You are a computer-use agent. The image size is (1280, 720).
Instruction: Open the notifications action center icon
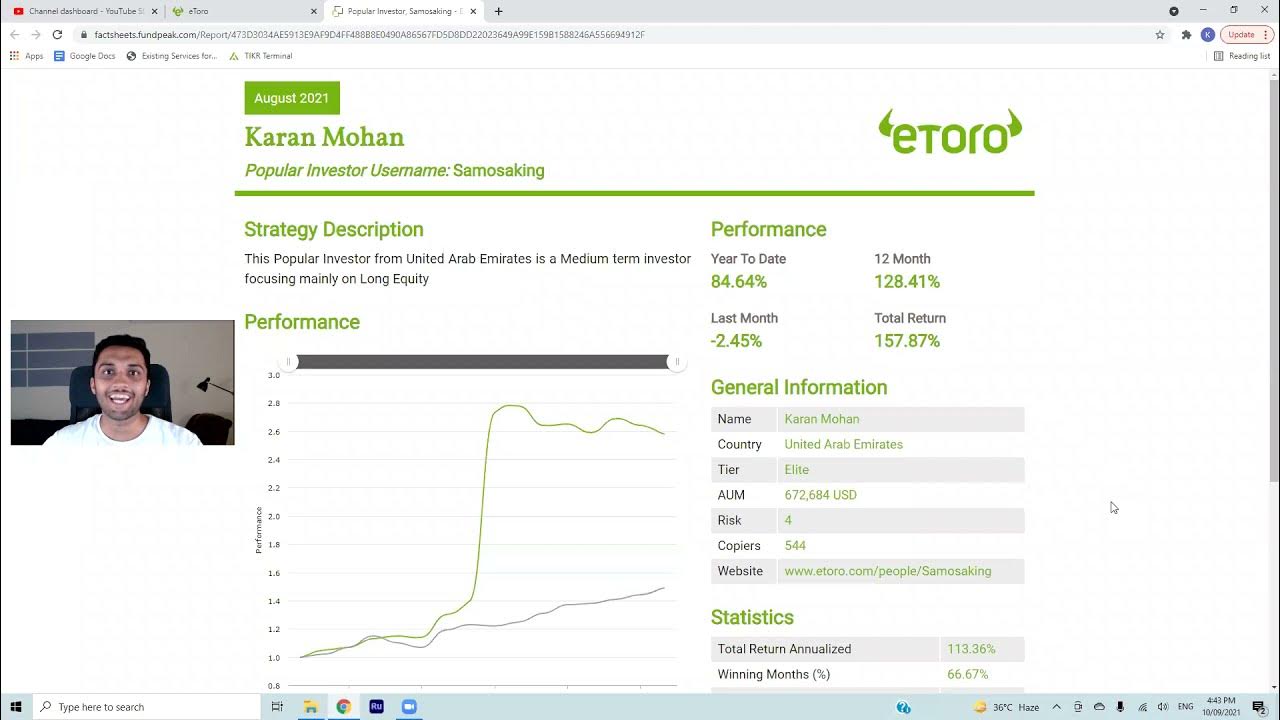point(1259,707)
